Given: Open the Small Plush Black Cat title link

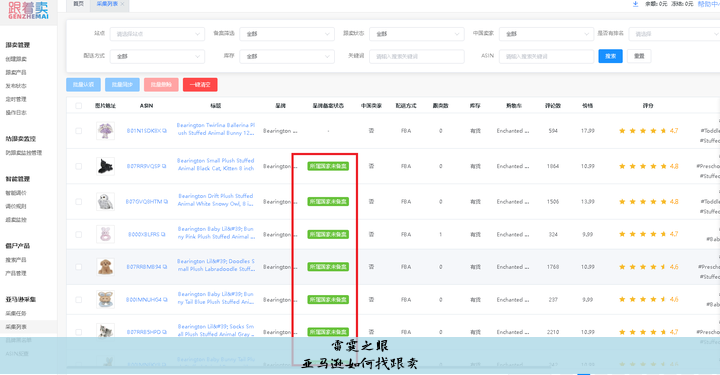Looking at the screenshot, I should click(x=216, y=164).
